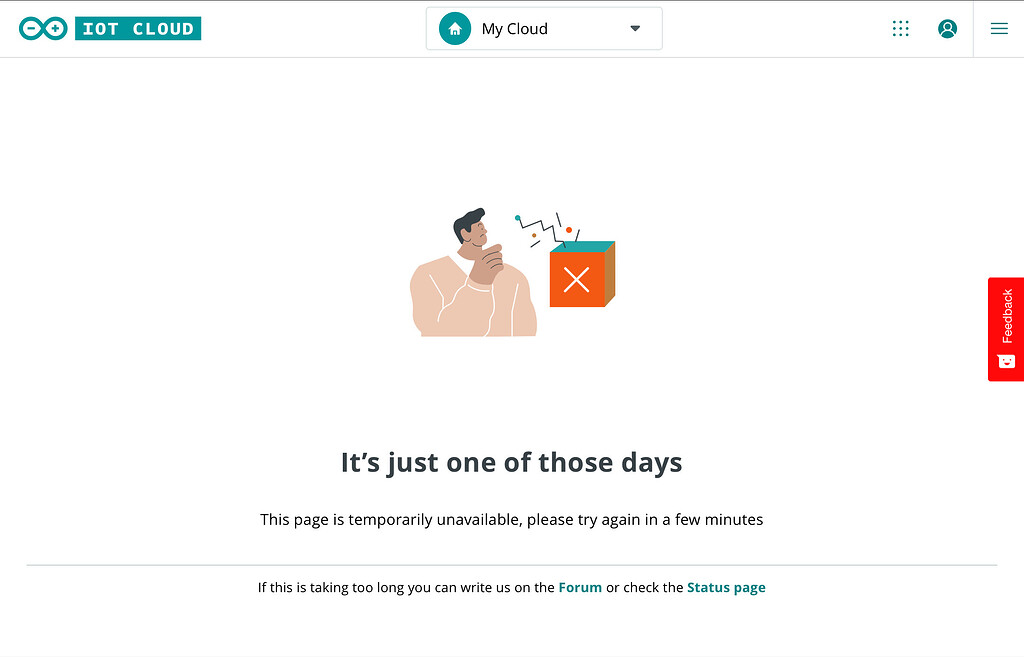Open the hamburger navigation menu
The image size is (1024, 658).
(x=999, y=29)
